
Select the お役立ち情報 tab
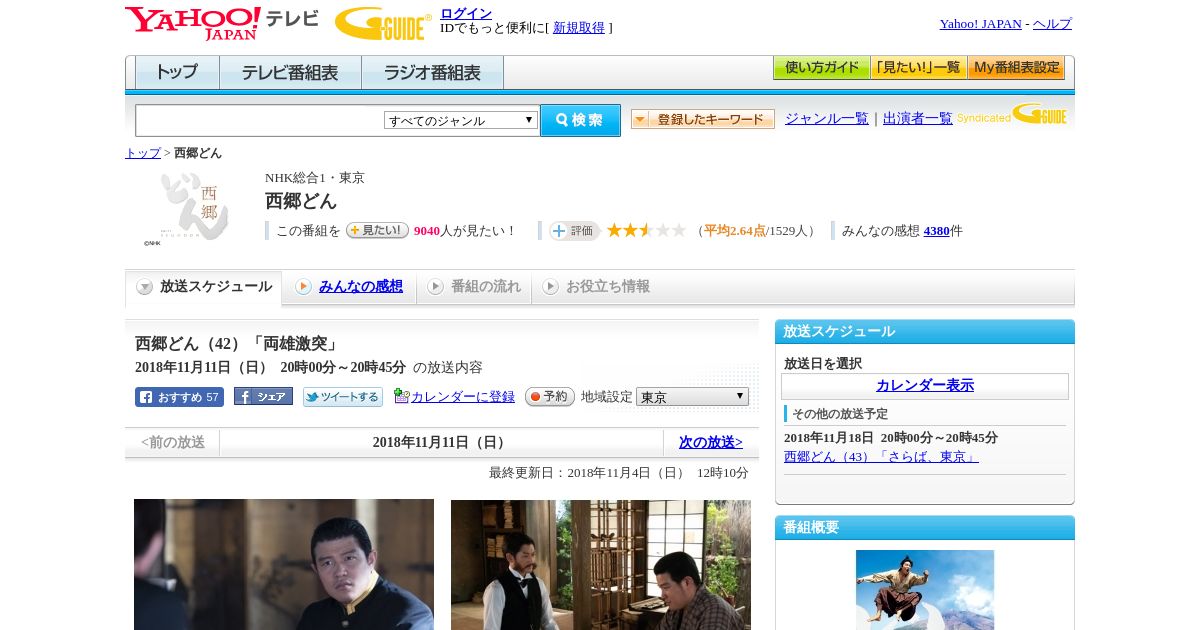(x=597, y=287)
